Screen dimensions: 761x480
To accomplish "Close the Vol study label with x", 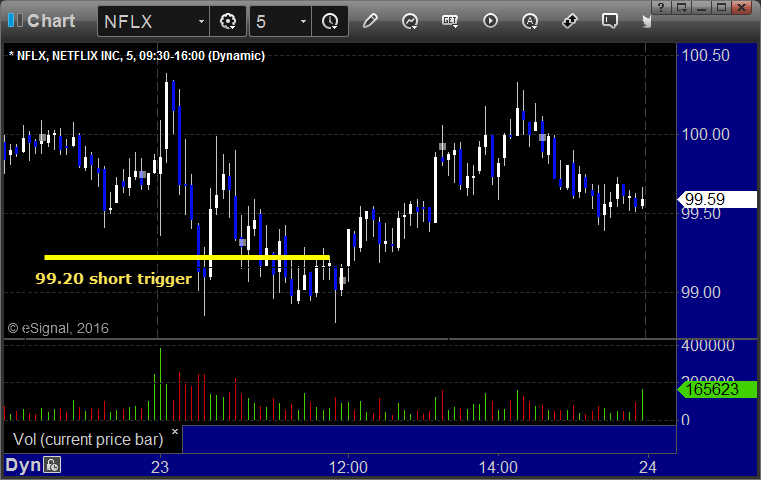I will pyautogui.click(x=175, y=431).
